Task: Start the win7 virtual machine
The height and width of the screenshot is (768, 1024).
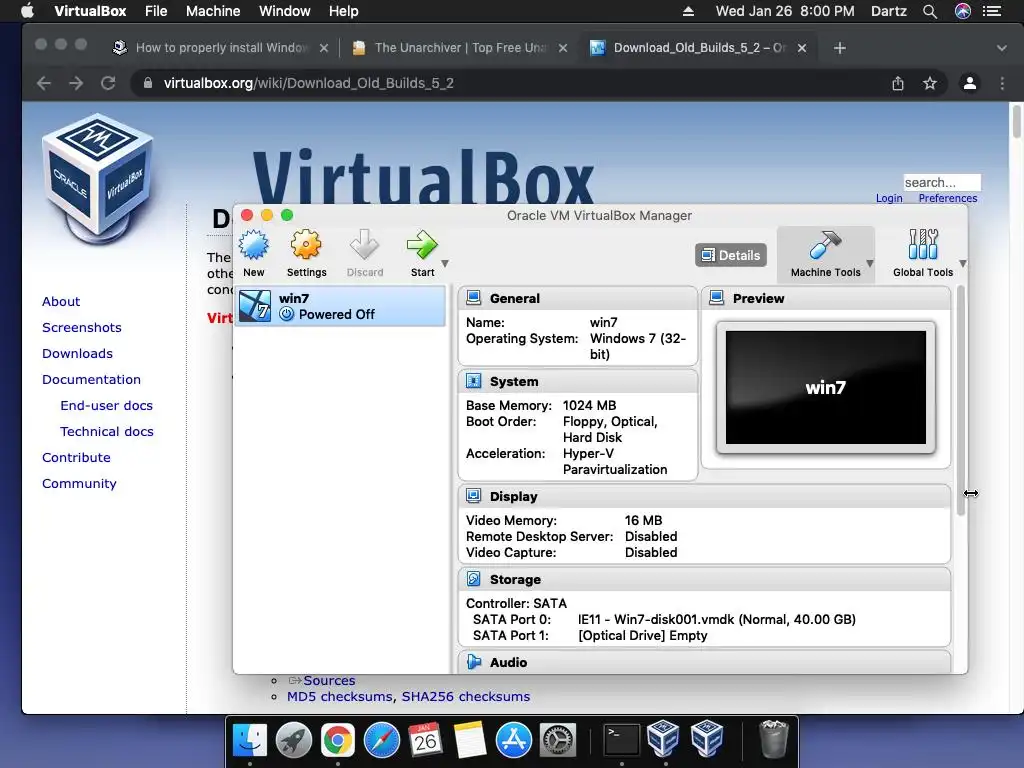Action: point(422,253)
